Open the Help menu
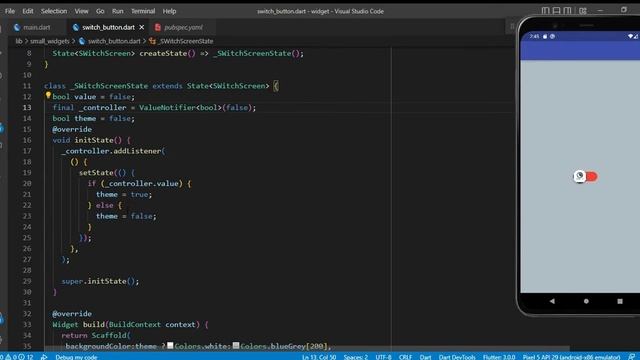 tap(169, 11)
